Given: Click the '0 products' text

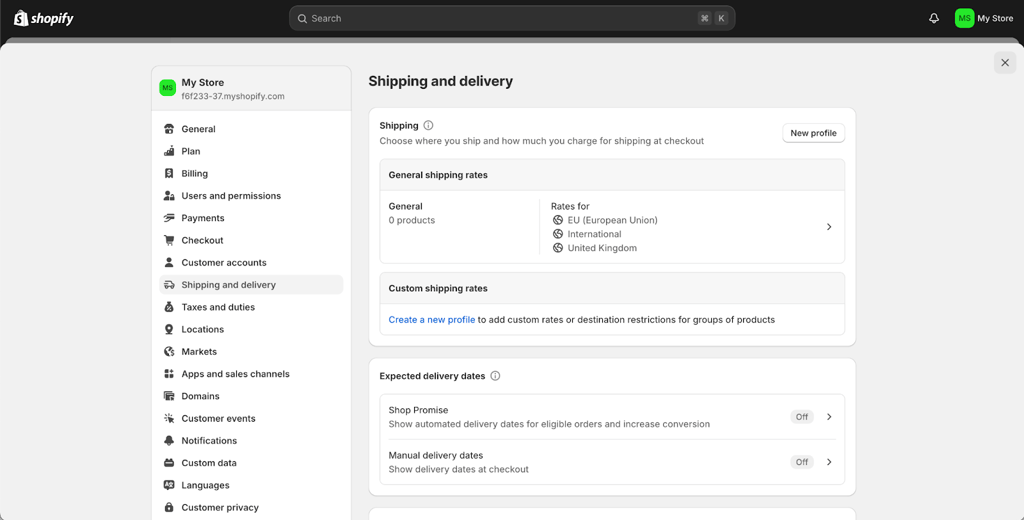Looking at the screenshot, I should [x=411, y=220].
